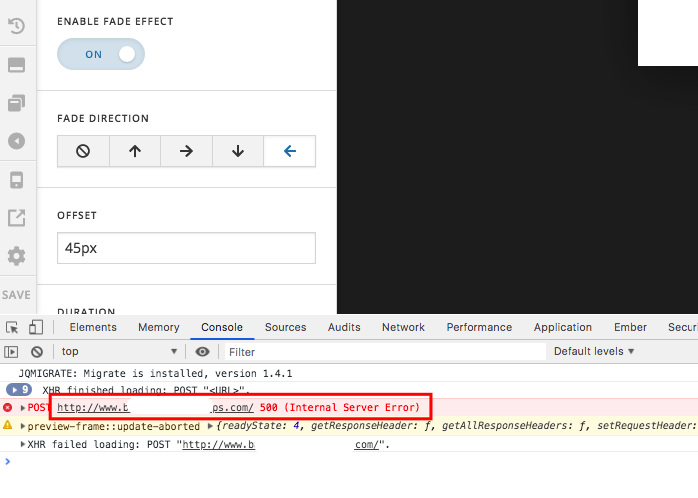Click the mobile device preview icon
The width and height of the screenshot is (698, 498).
[16, 180]
